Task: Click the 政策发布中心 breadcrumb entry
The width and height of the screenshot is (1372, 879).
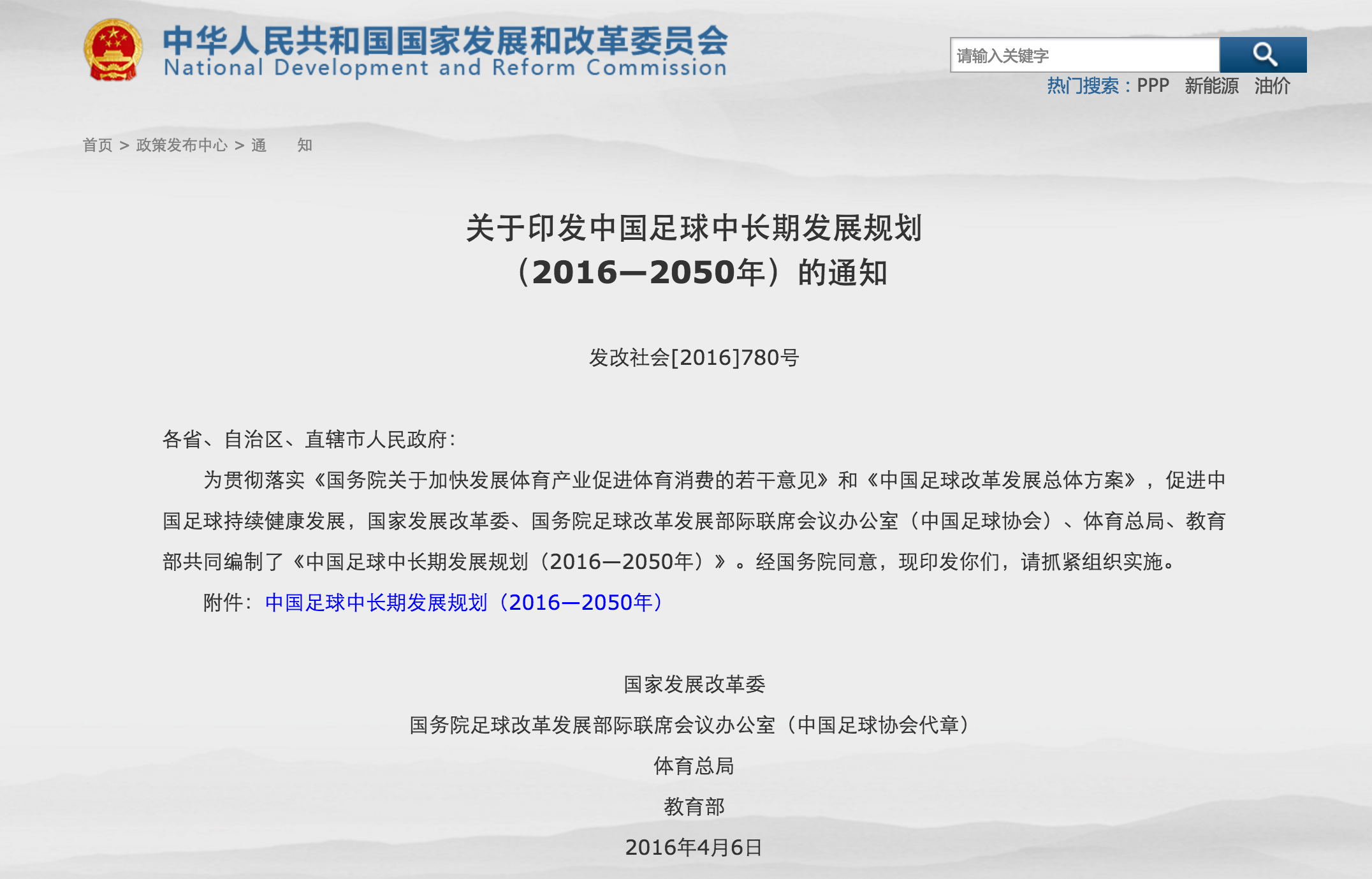Action: (x=182, y=145)
